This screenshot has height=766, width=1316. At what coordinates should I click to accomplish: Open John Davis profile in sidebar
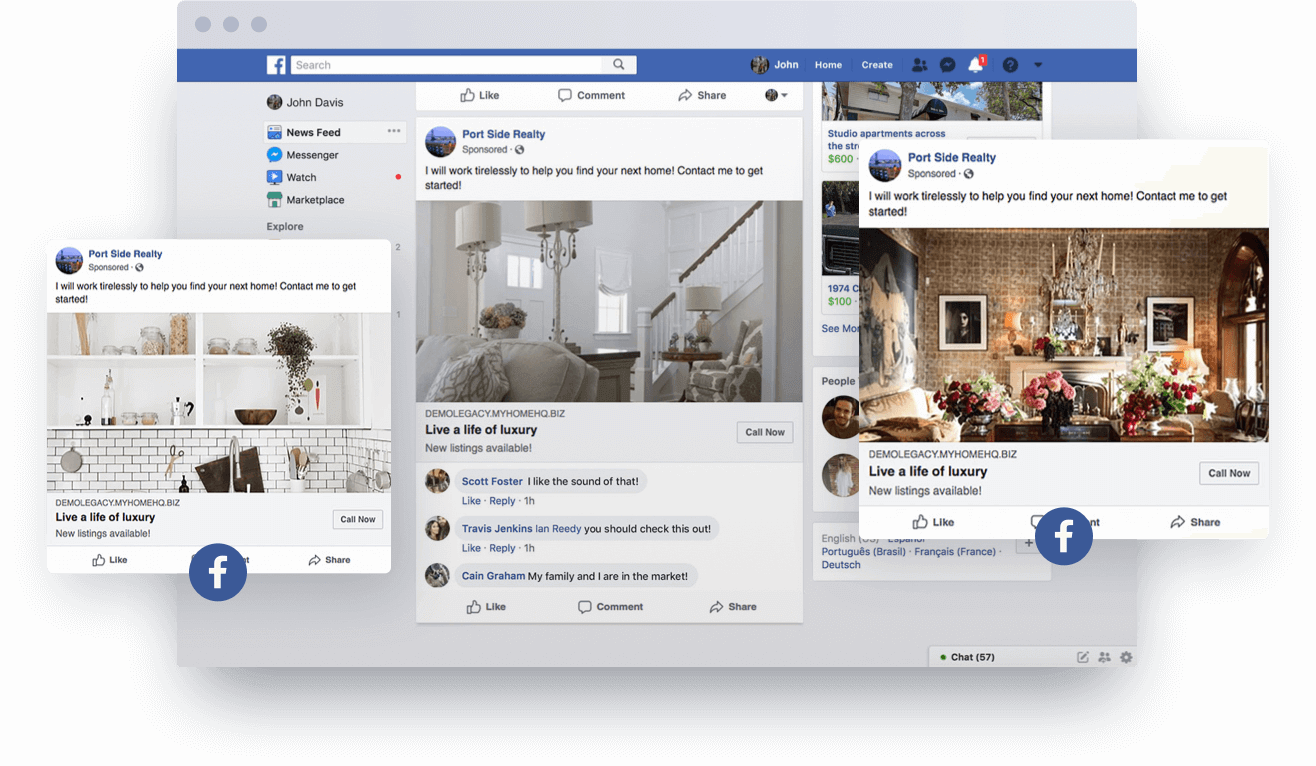305,102
